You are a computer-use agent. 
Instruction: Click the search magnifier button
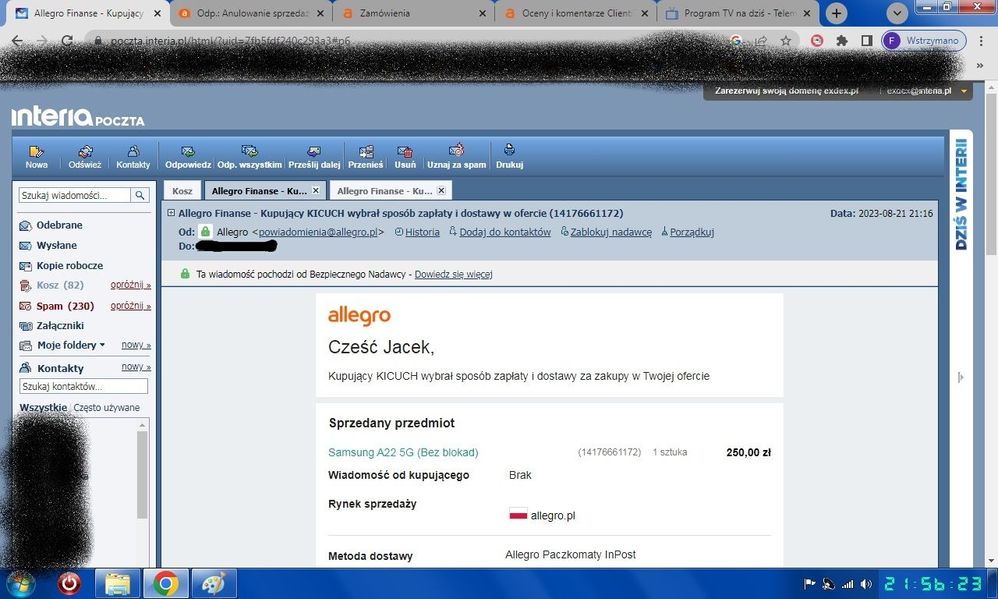pos(140,195)
